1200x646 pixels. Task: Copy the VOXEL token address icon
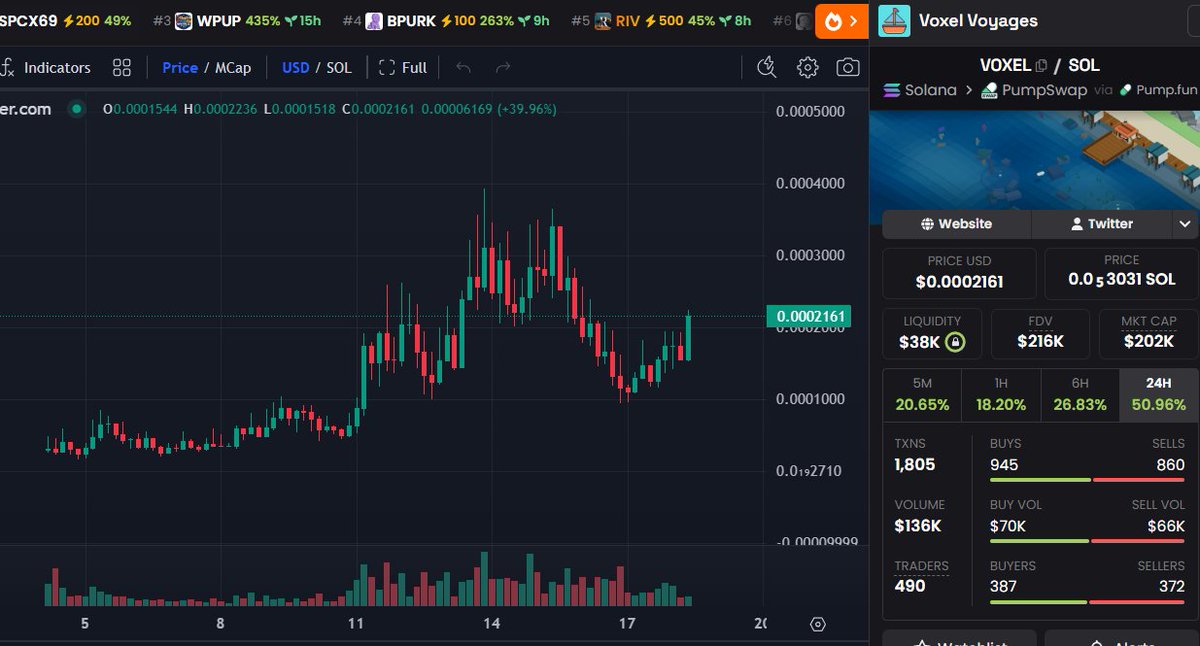tap(1041, 66)
